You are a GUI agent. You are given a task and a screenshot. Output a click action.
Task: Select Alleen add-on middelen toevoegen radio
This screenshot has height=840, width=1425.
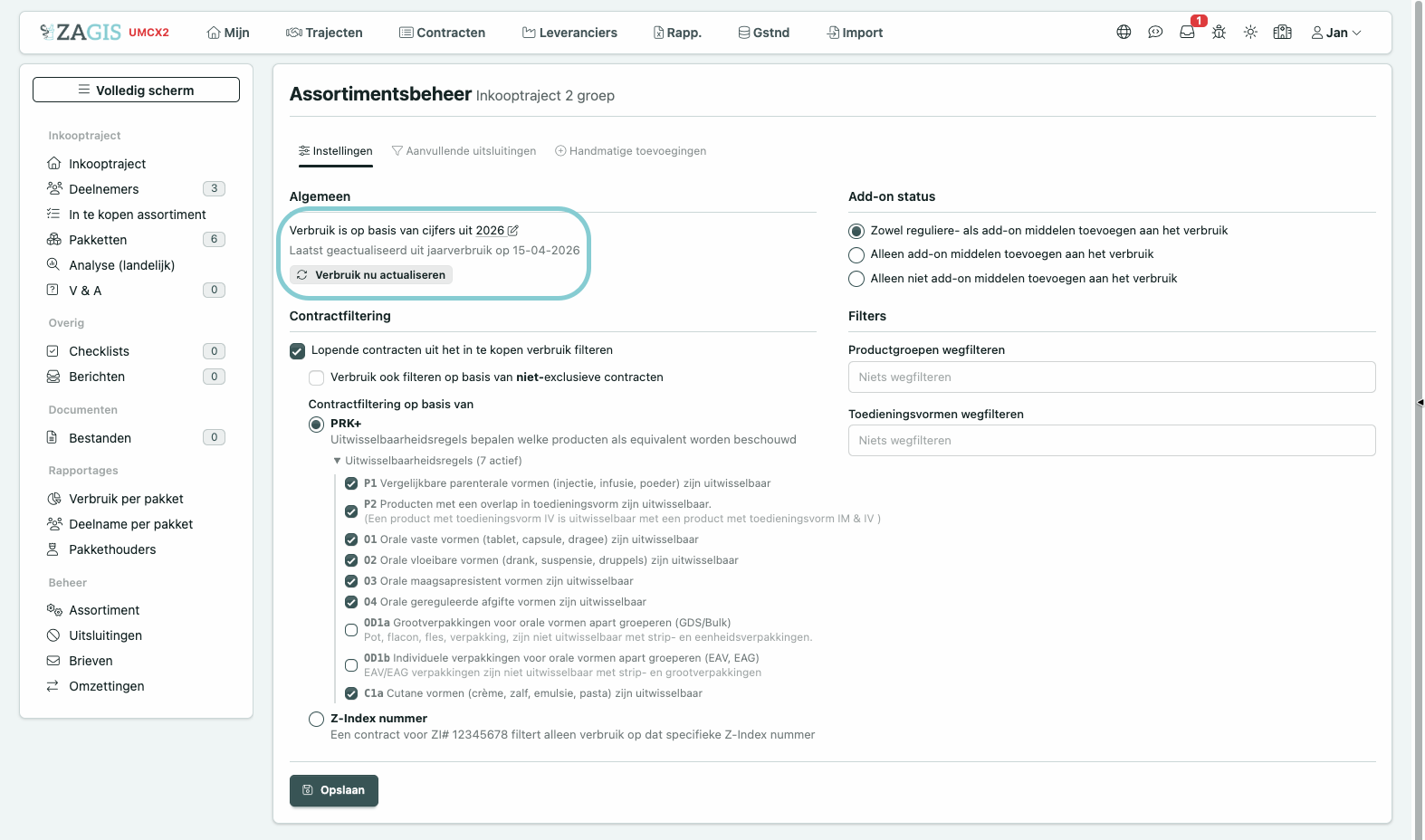click(856, 255)
